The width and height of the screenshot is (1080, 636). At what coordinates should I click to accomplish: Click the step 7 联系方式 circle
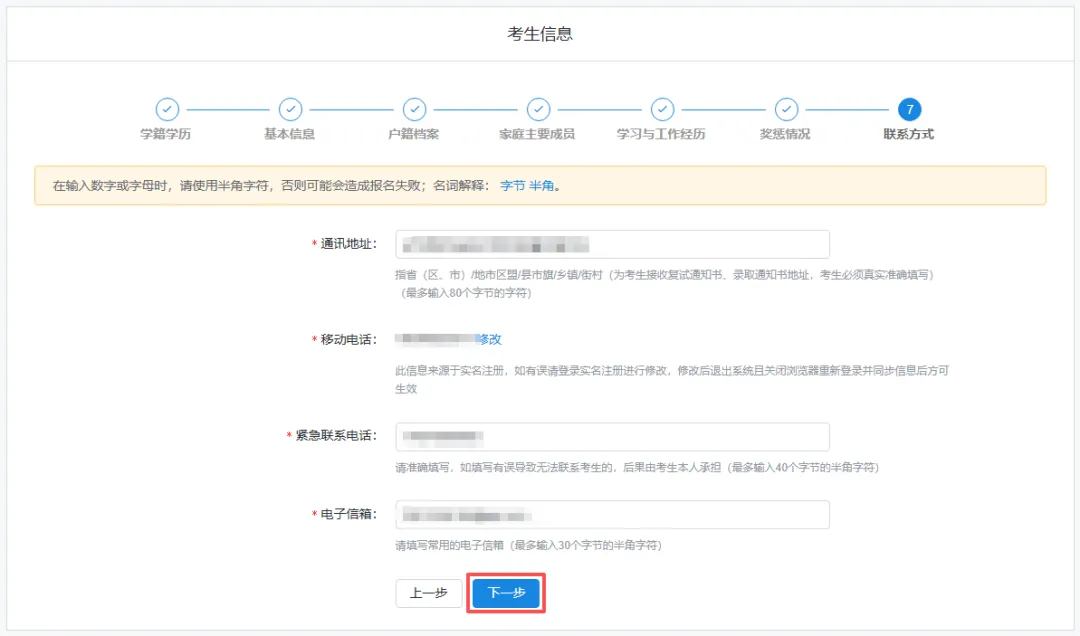(910, 109)
